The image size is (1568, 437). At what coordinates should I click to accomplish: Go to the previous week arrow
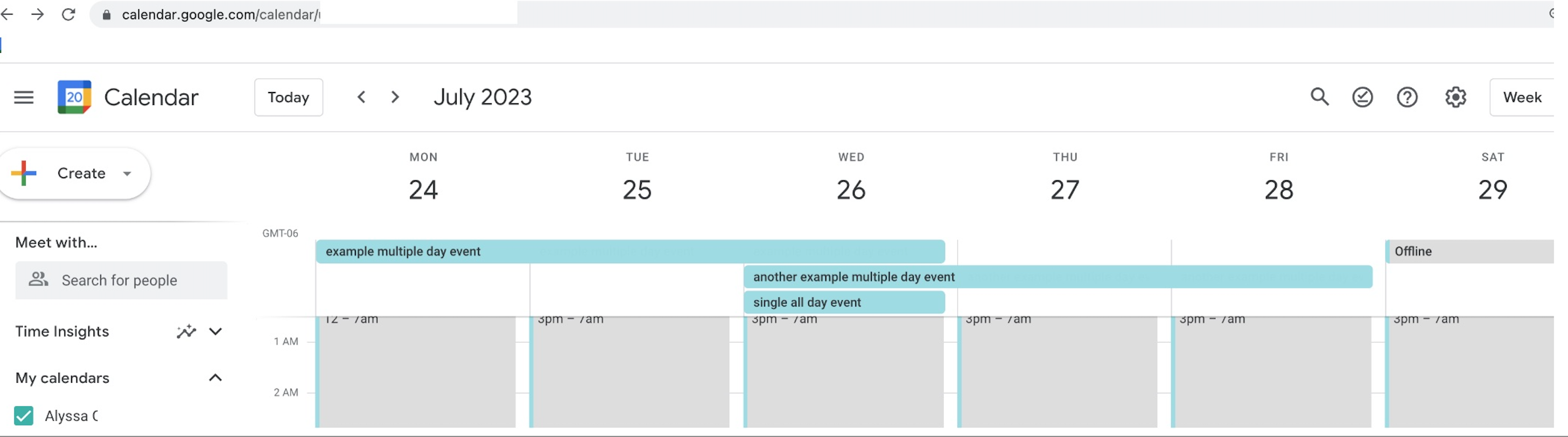(x=361, y=97)
